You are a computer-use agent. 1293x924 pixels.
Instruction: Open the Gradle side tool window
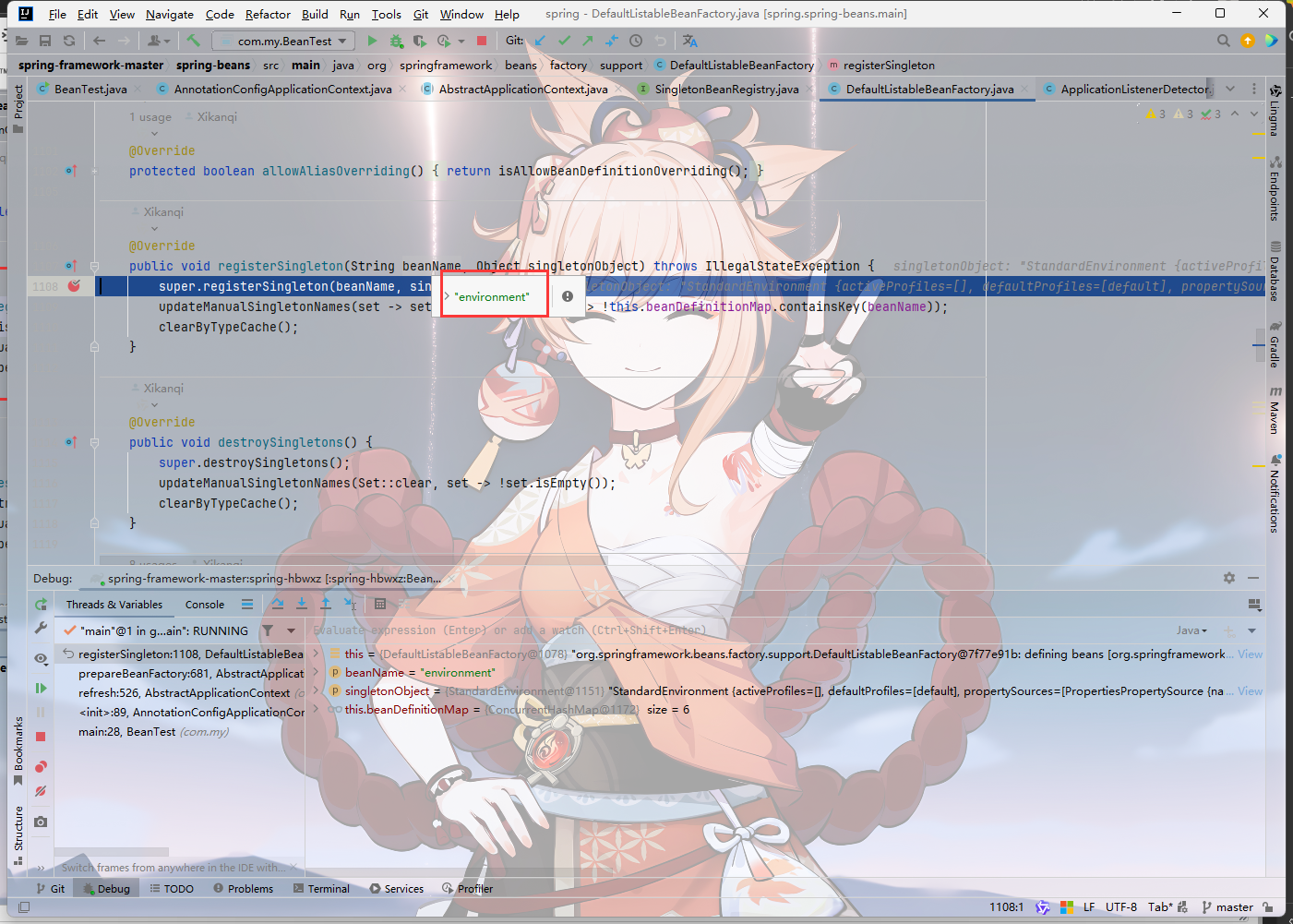click(x=1275, y=343)
